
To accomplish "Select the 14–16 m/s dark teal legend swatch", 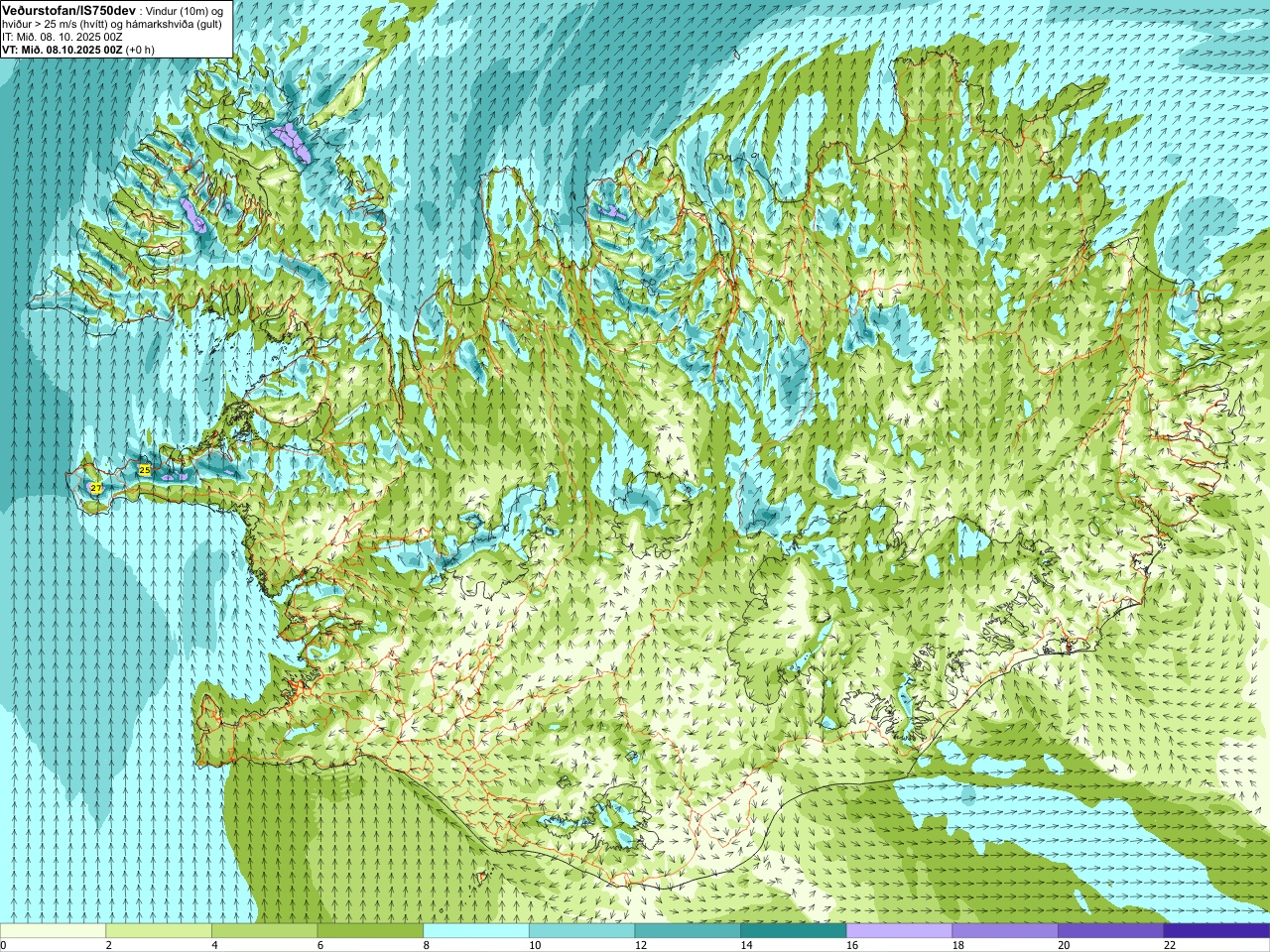I will [x=794, y=931].
